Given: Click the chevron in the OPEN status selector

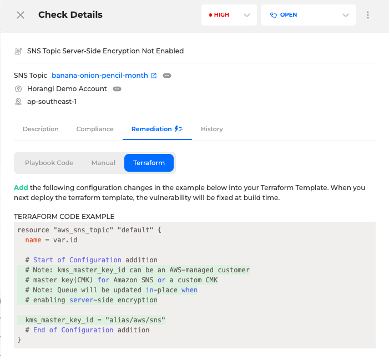Looking at the screenshot, I should (346, 15).
